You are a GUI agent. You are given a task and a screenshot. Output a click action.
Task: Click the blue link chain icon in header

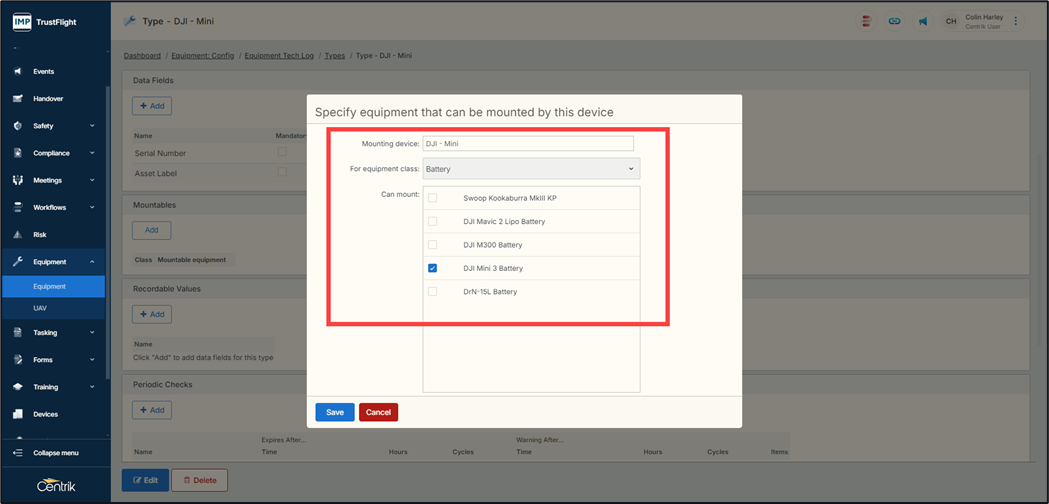pyautogui.click(x=894, y=21)
